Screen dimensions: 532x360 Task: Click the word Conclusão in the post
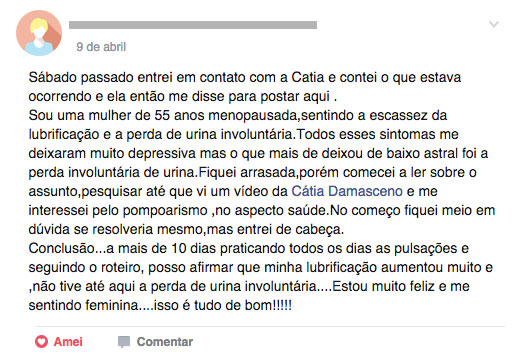tap(62, 248)
